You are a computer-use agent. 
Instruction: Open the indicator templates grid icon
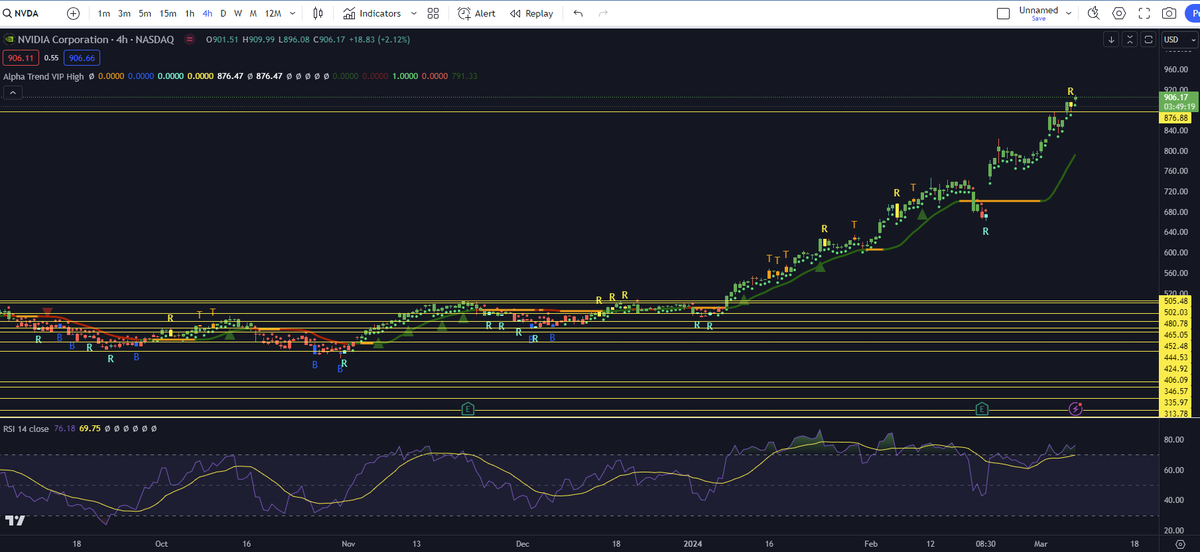(x=433, y=14)
